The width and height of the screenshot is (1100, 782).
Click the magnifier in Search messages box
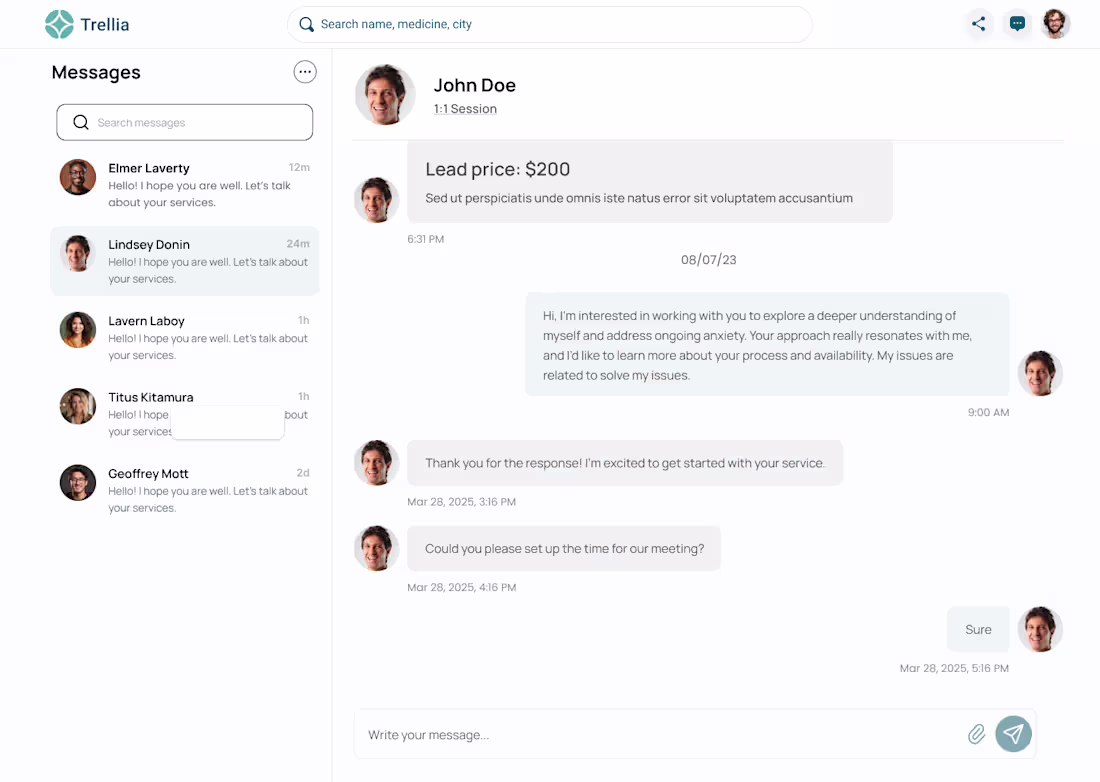pos(81,123)
